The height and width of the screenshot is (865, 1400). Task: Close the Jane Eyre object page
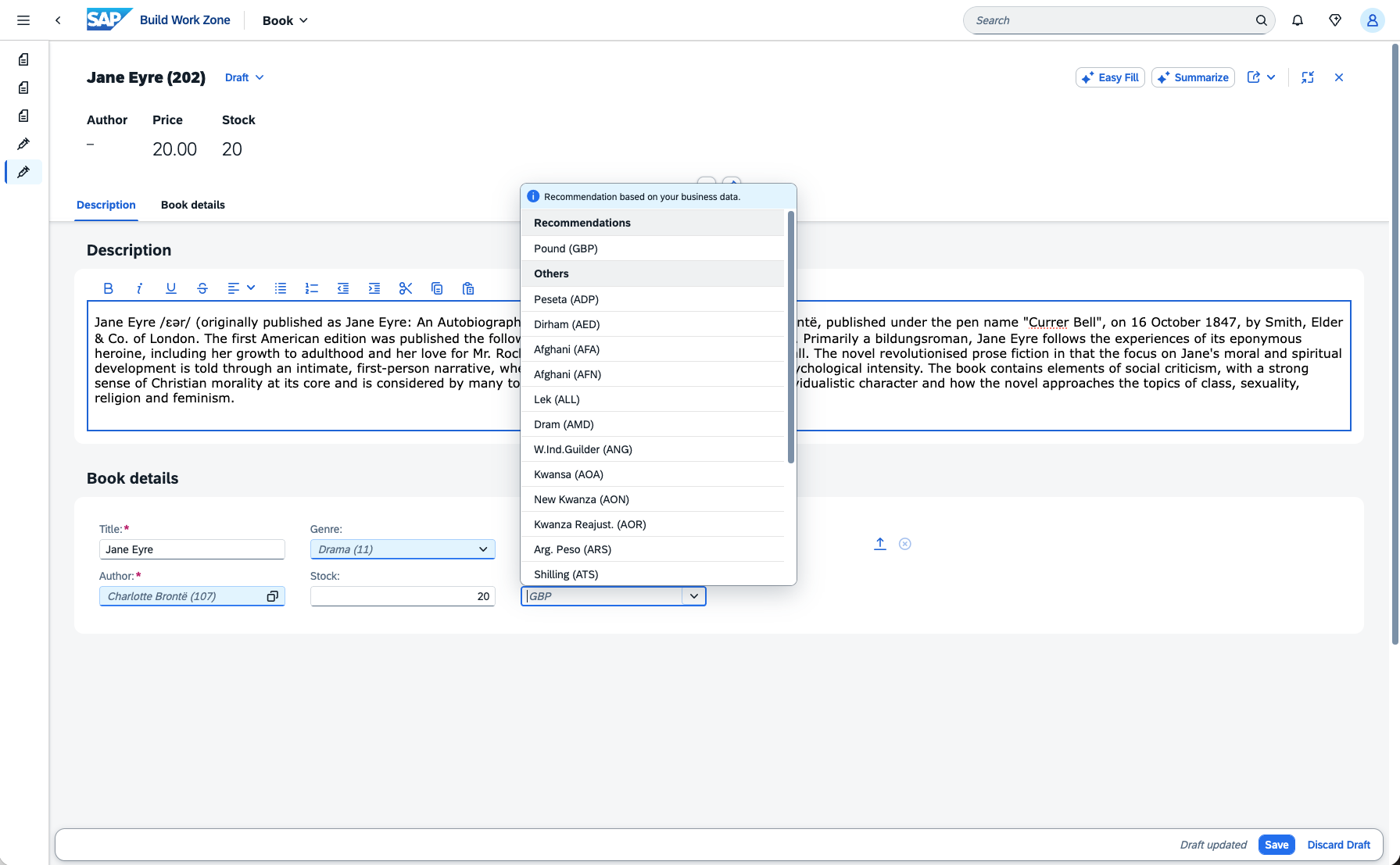(x=1339, y=77)
